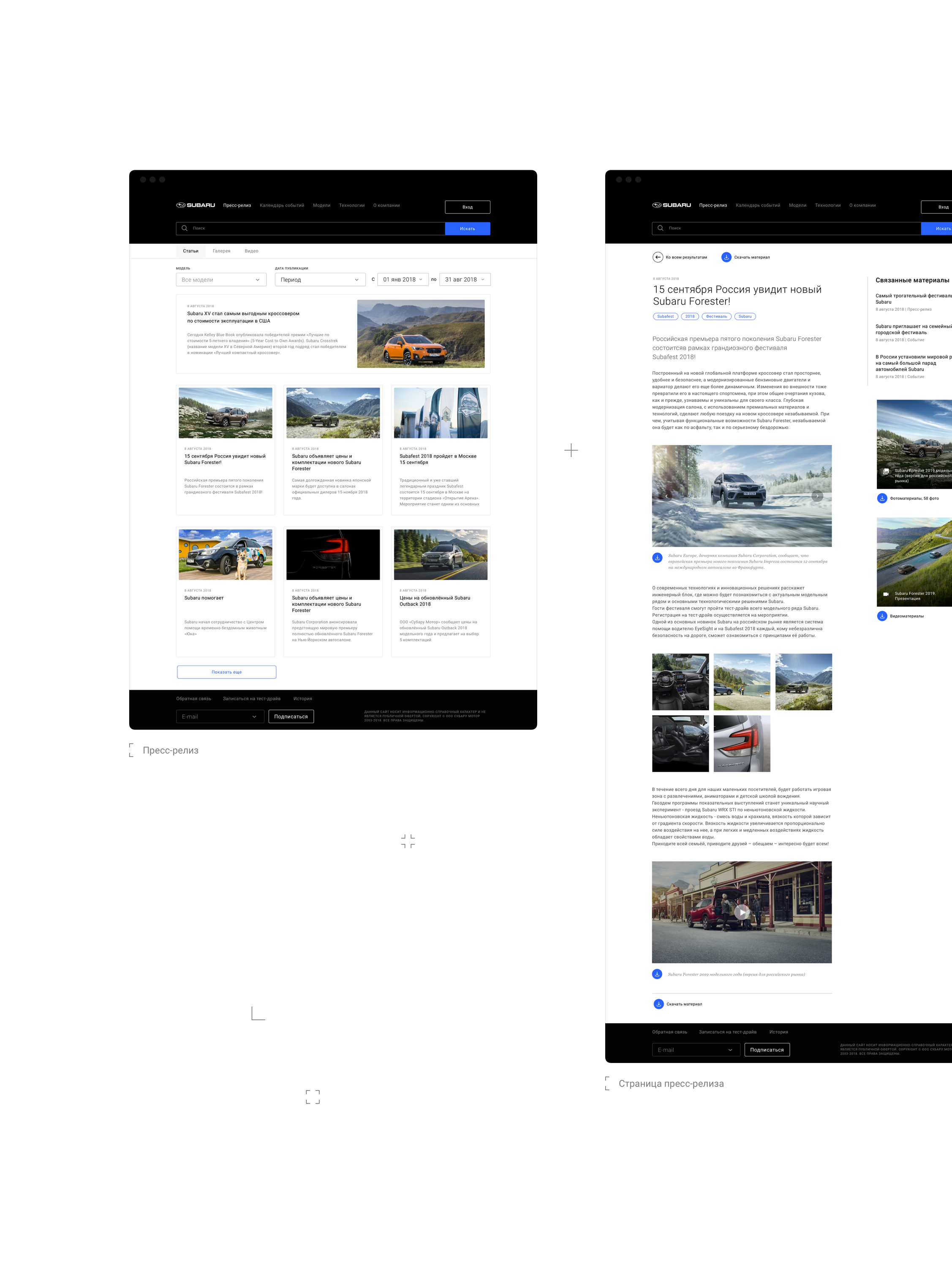952x1267 pixels.
Task: Open the Subaru помогает card with the dog photo
Action: tap(226, 592)
